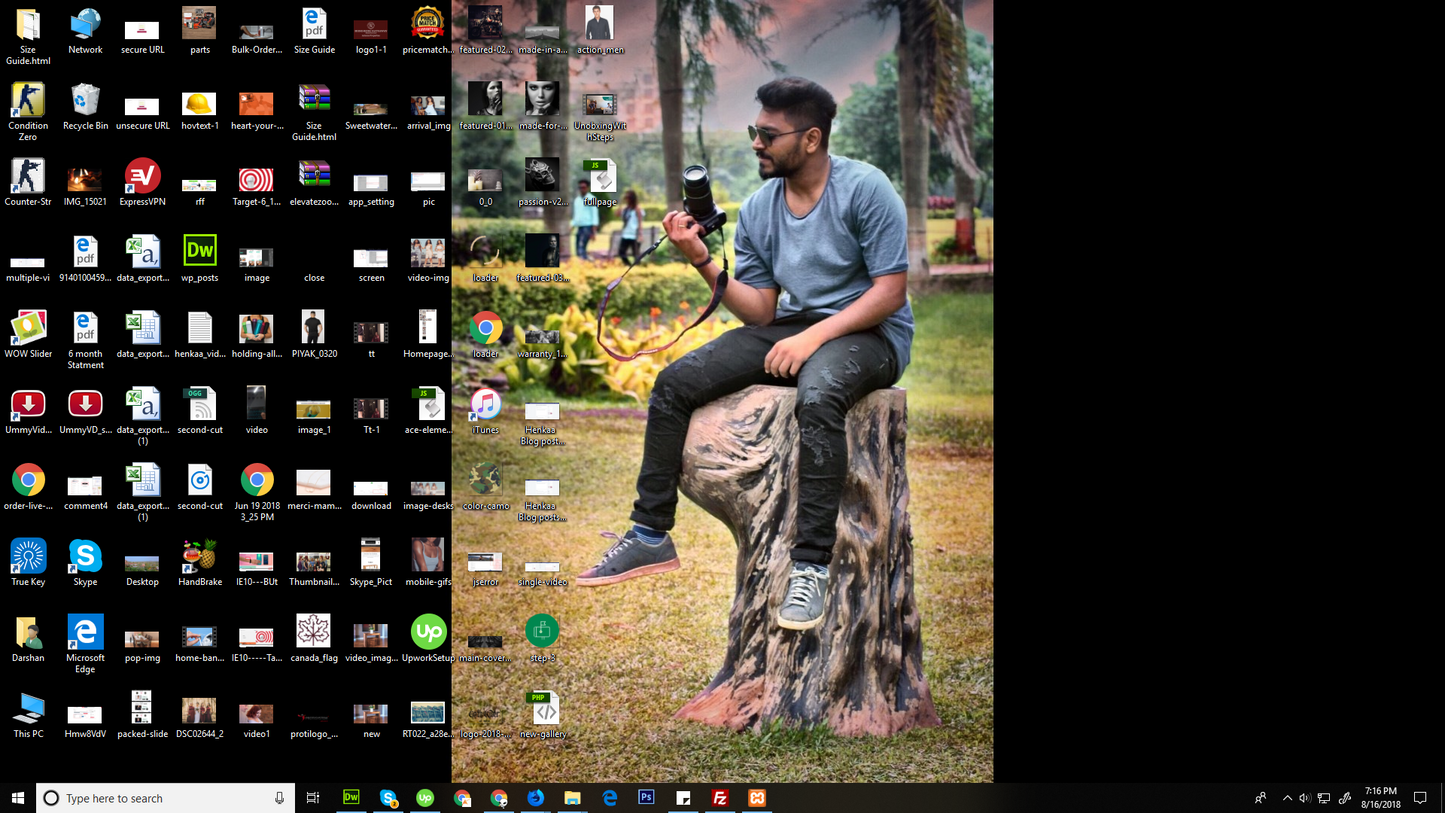Open Firefox from the taskbar

click(x=535, y=798)
